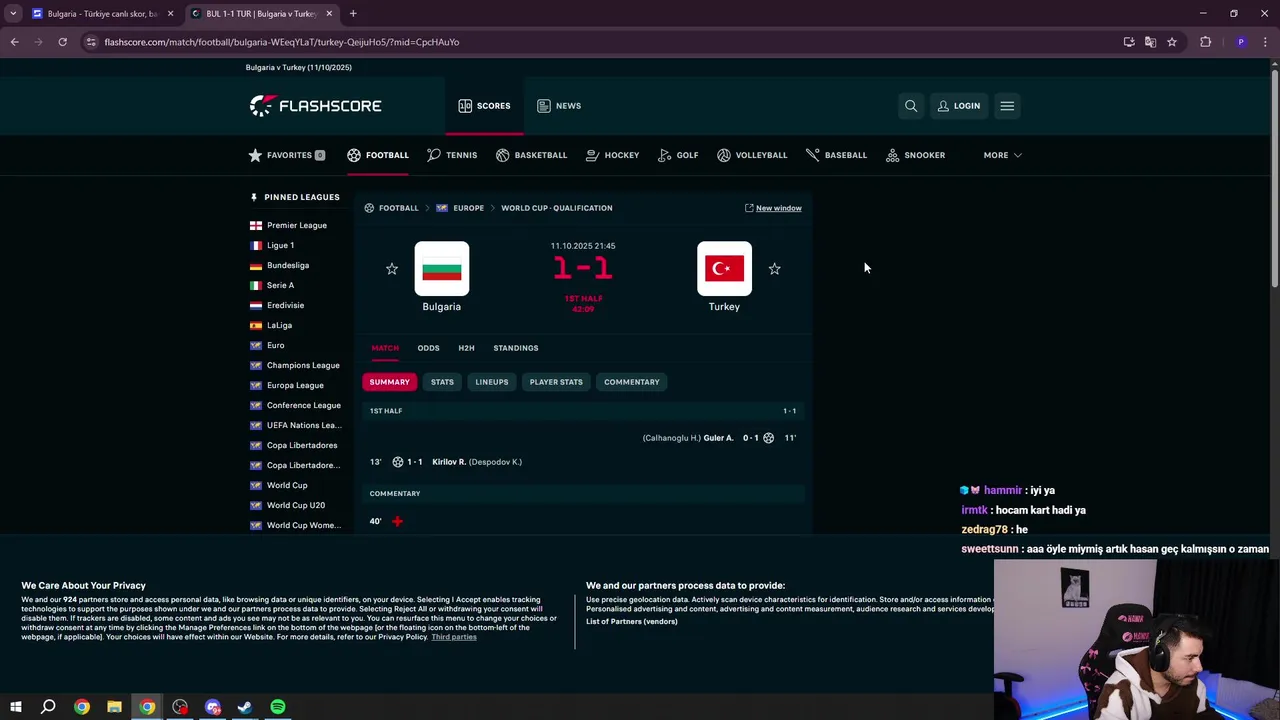Select the LINEUPS sub-tab
The width and height of the screenshot is (1280, 720).
point(491,382)
